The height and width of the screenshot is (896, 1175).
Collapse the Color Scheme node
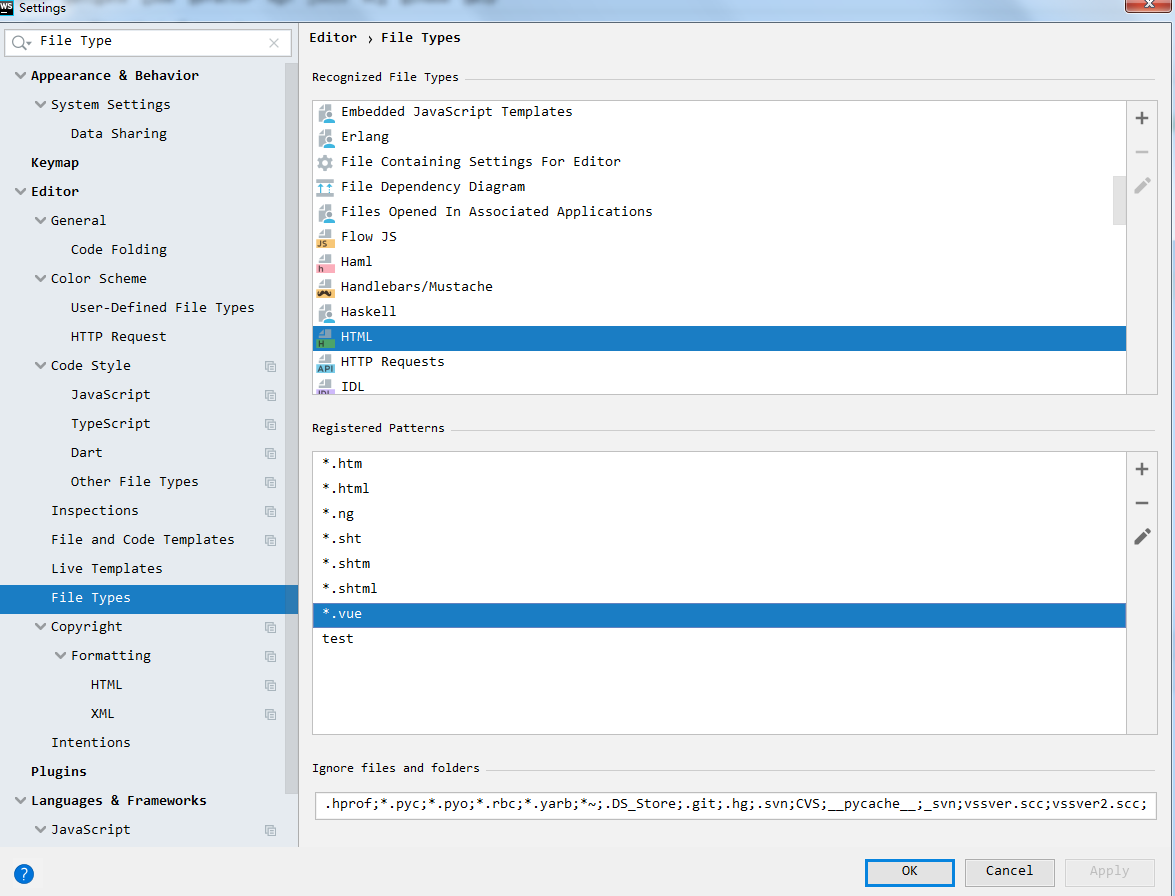tap(40, 279)
